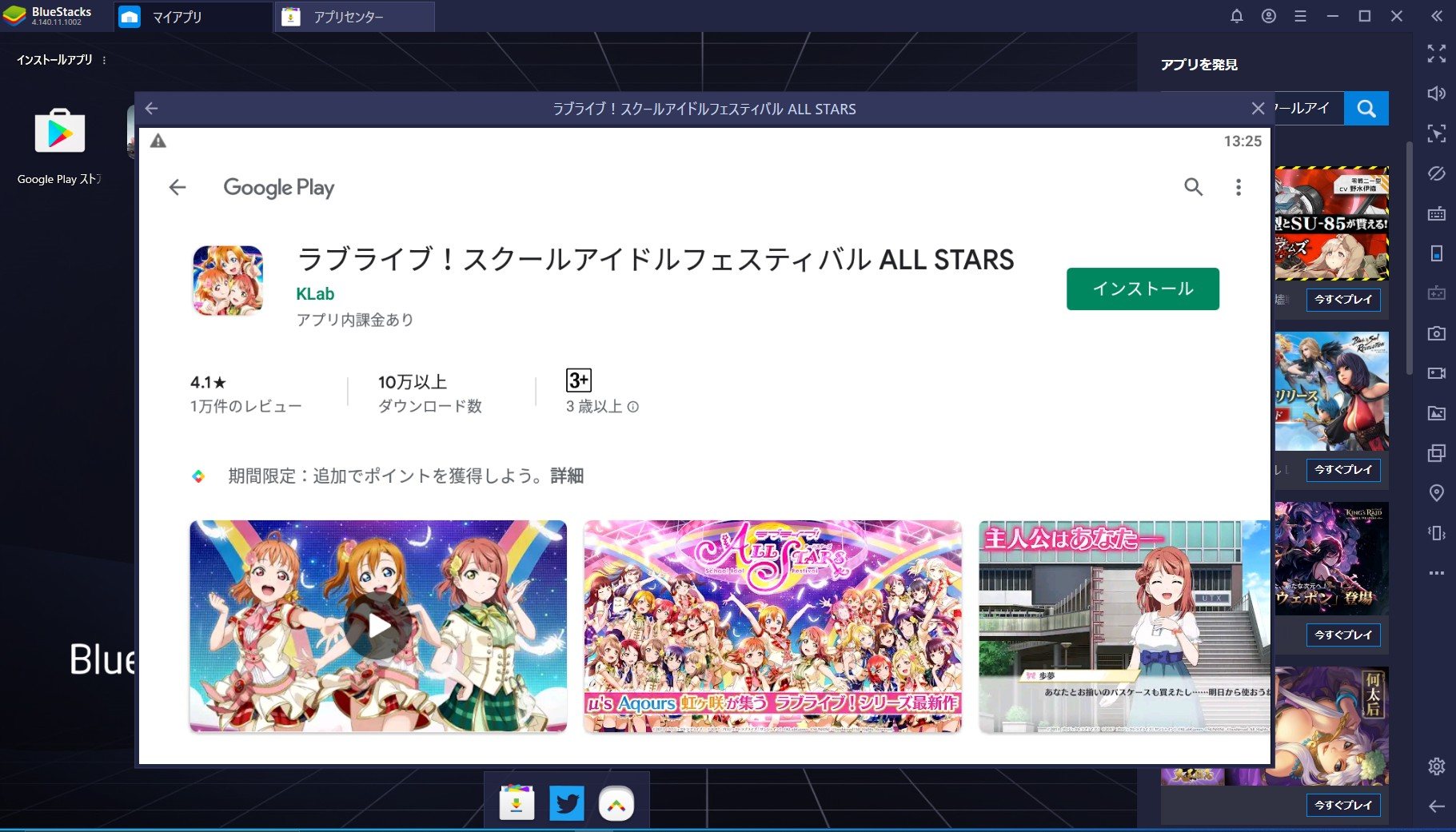Viewport: 1456px width, 832px height.
Task: Open Google Play Store app icon
Action: [x=60, y=130]
